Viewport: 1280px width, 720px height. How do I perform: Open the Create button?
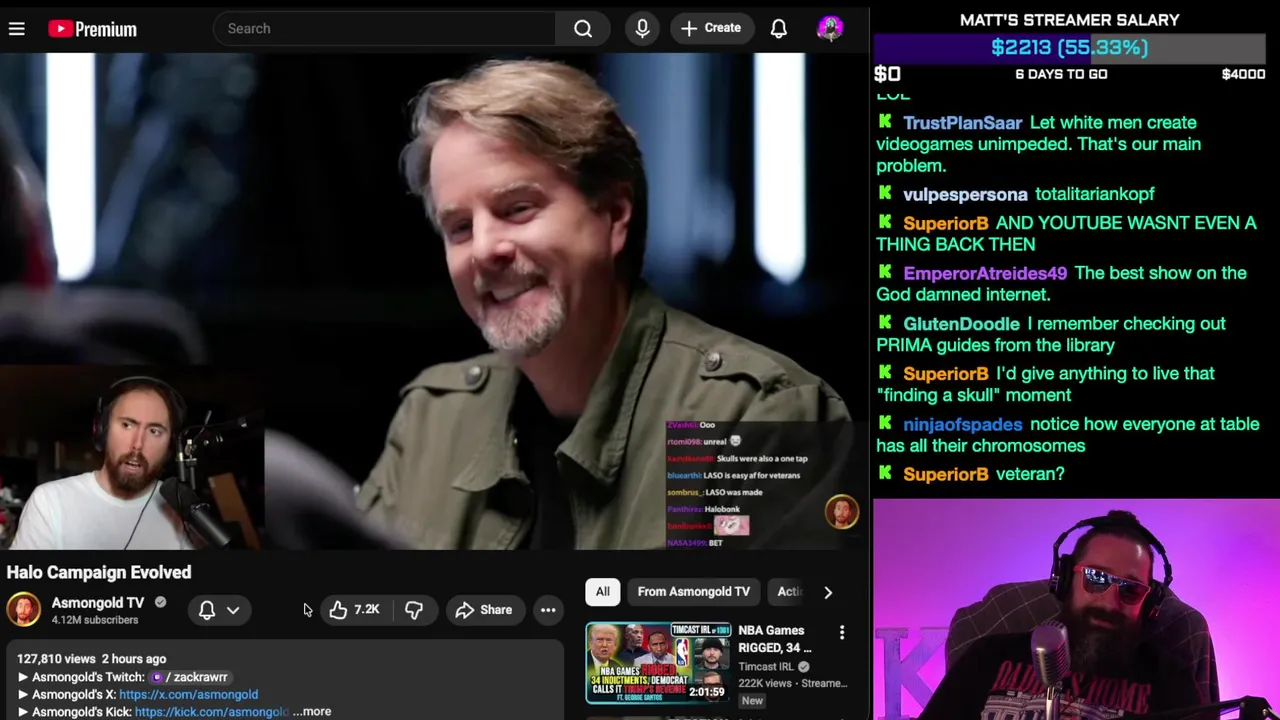711,28
